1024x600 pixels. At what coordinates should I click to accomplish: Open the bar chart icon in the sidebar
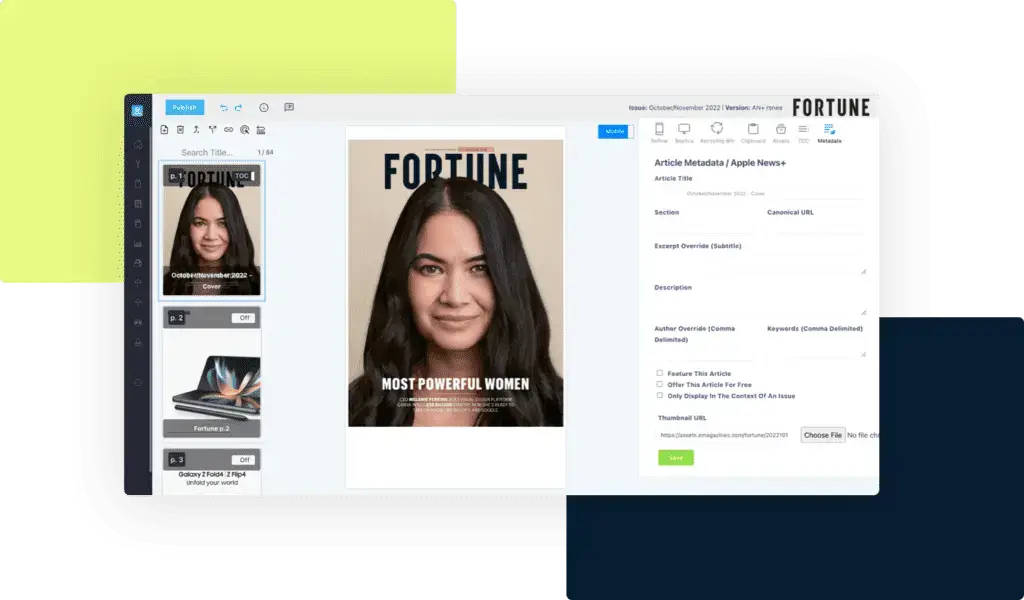pyautogui.click(x=138, y=244)
